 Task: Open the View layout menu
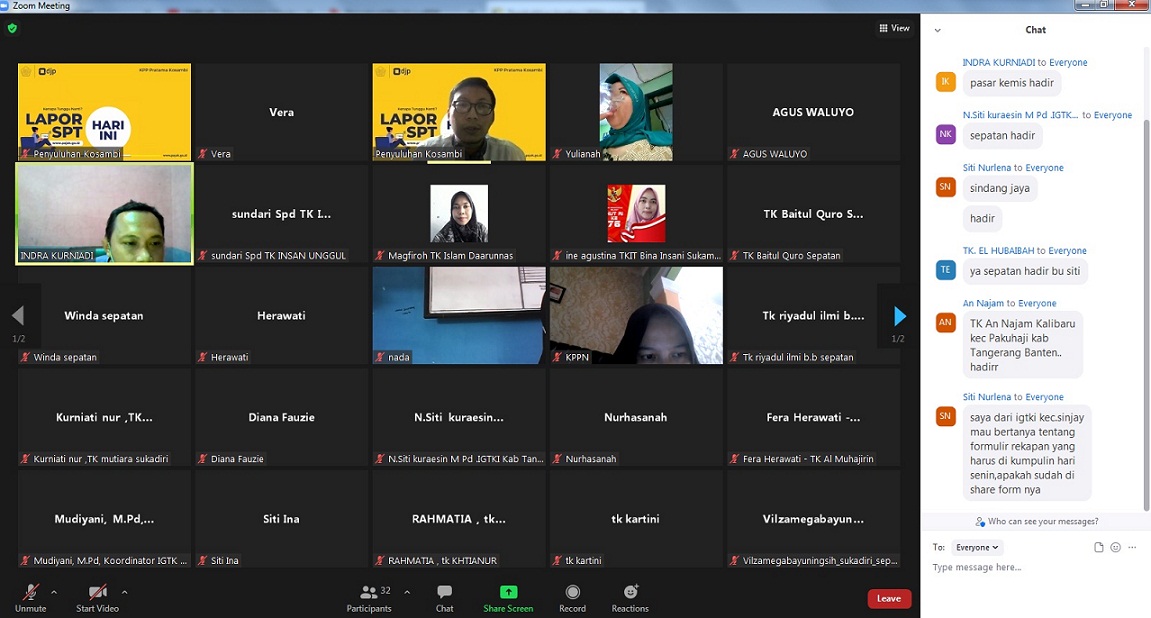click(894, 28)
